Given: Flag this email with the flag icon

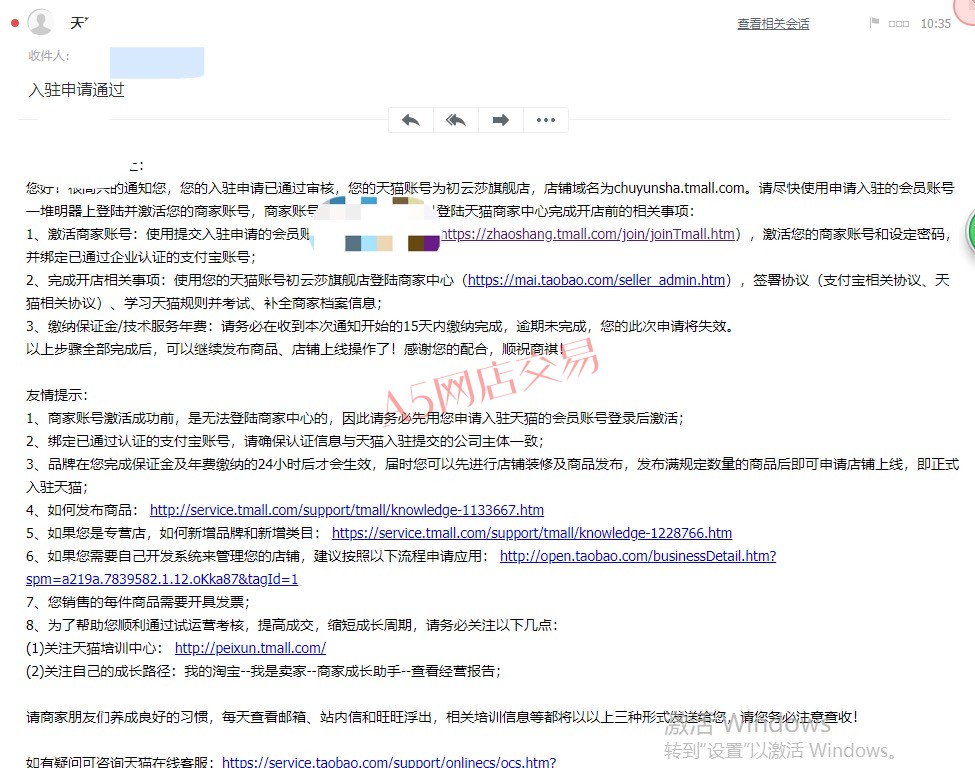Looking at the screenshot, I should (x=874, y=23).
